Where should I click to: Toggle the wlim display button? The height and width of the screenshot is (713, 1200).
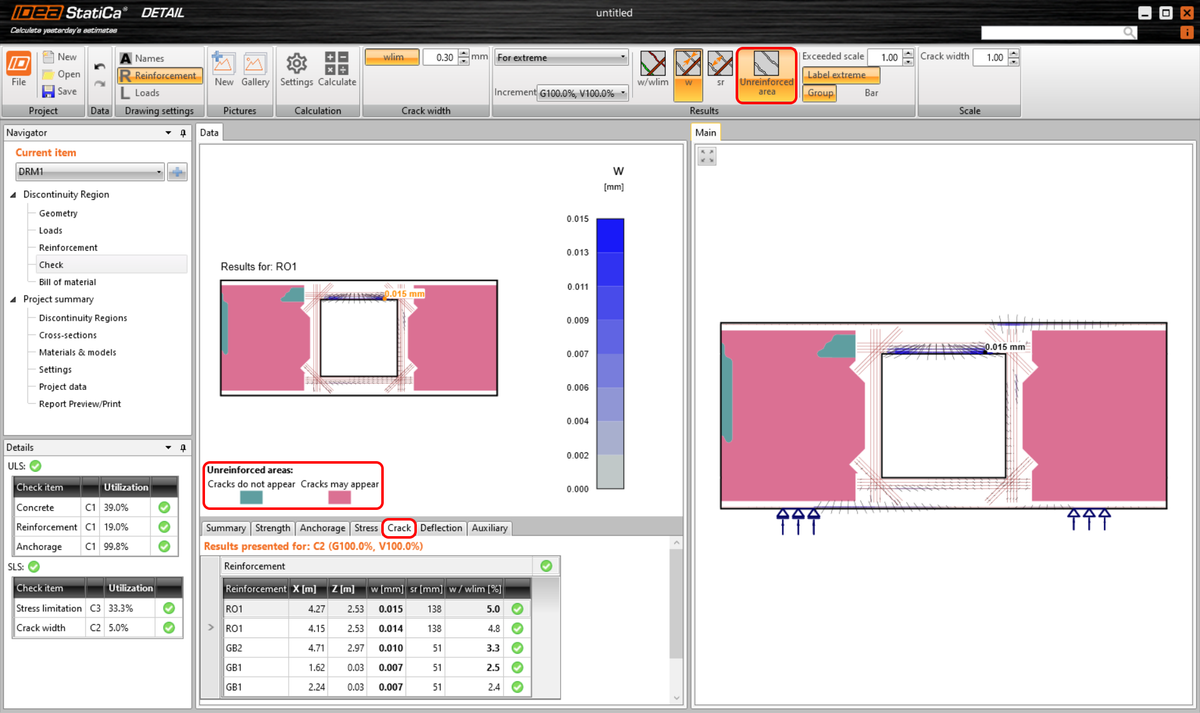391,57
